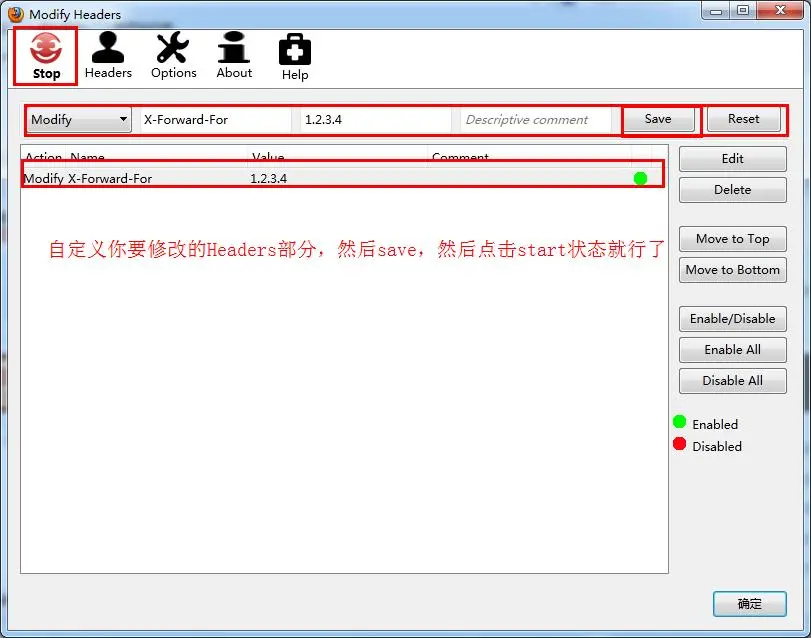Click Disable All button
The image size is (811, 638).
click(x=732, y=381)
